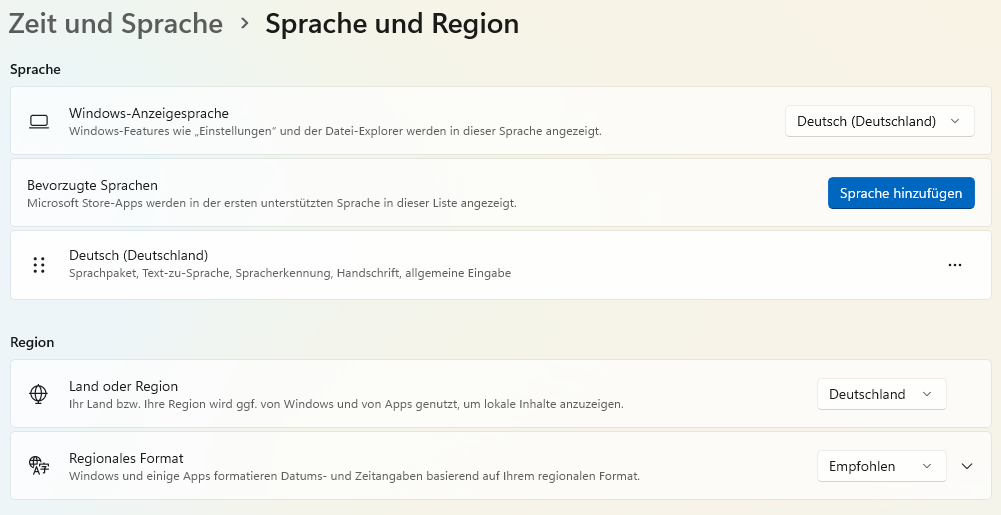Click the Sprache section heading

35,69
